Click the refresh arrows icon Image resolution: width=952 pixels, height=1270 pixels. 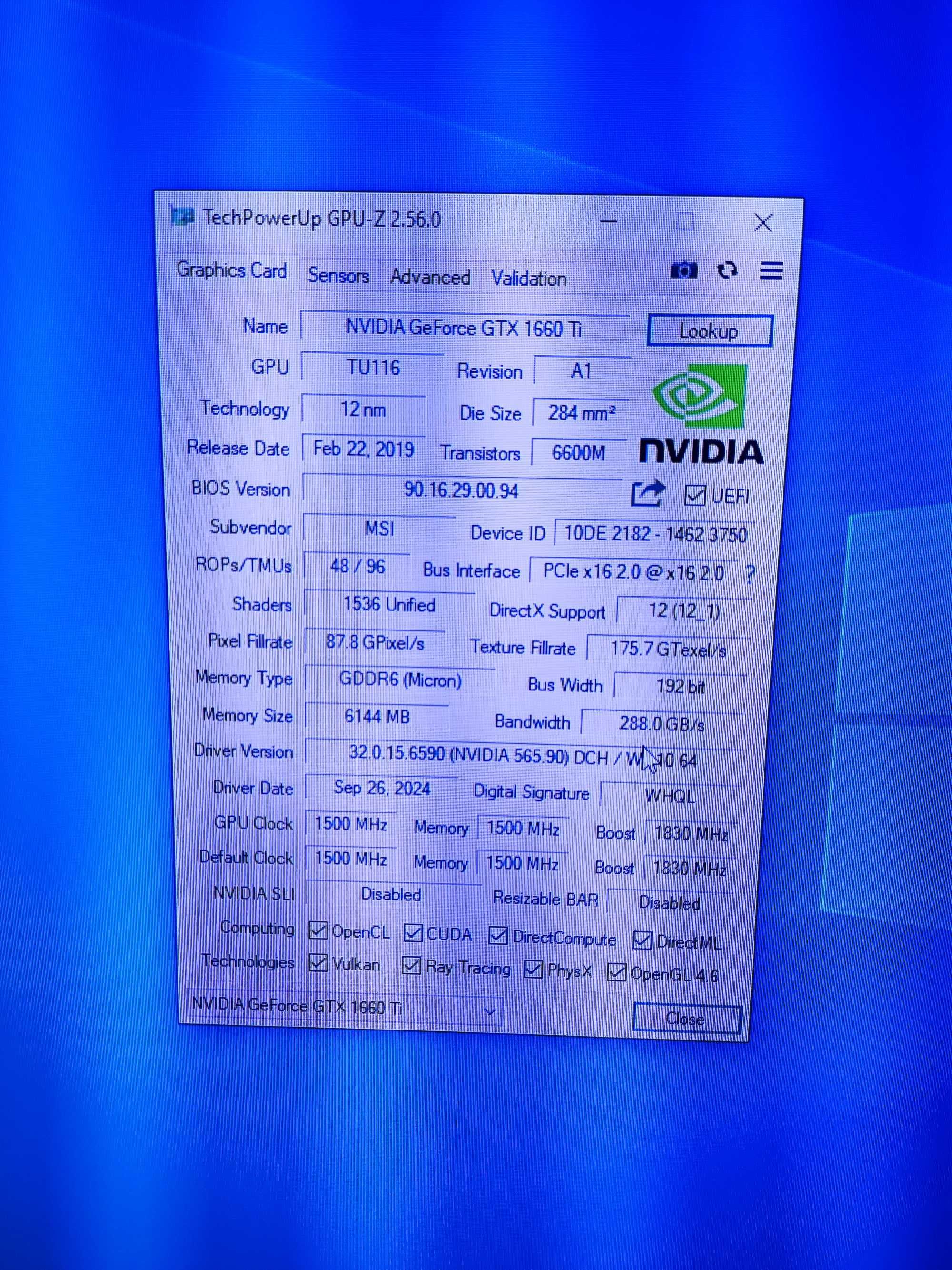click(728, 270)
